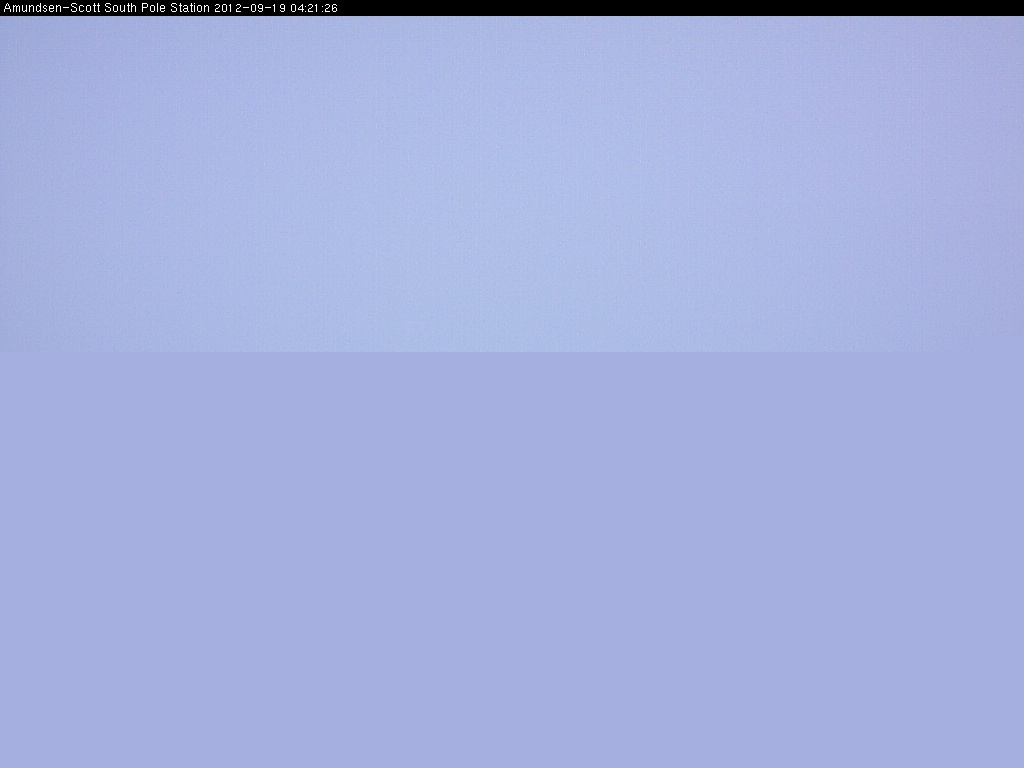Click the word "Station" in the caption
The image size is (1024, 768).
click(185, 8)
